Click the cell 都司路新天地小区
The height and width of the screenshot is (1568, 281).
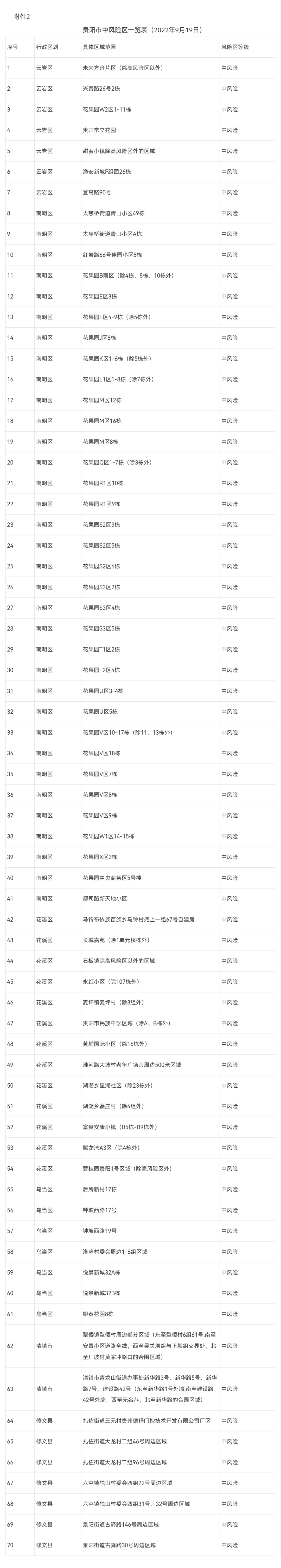pos(105,898)
